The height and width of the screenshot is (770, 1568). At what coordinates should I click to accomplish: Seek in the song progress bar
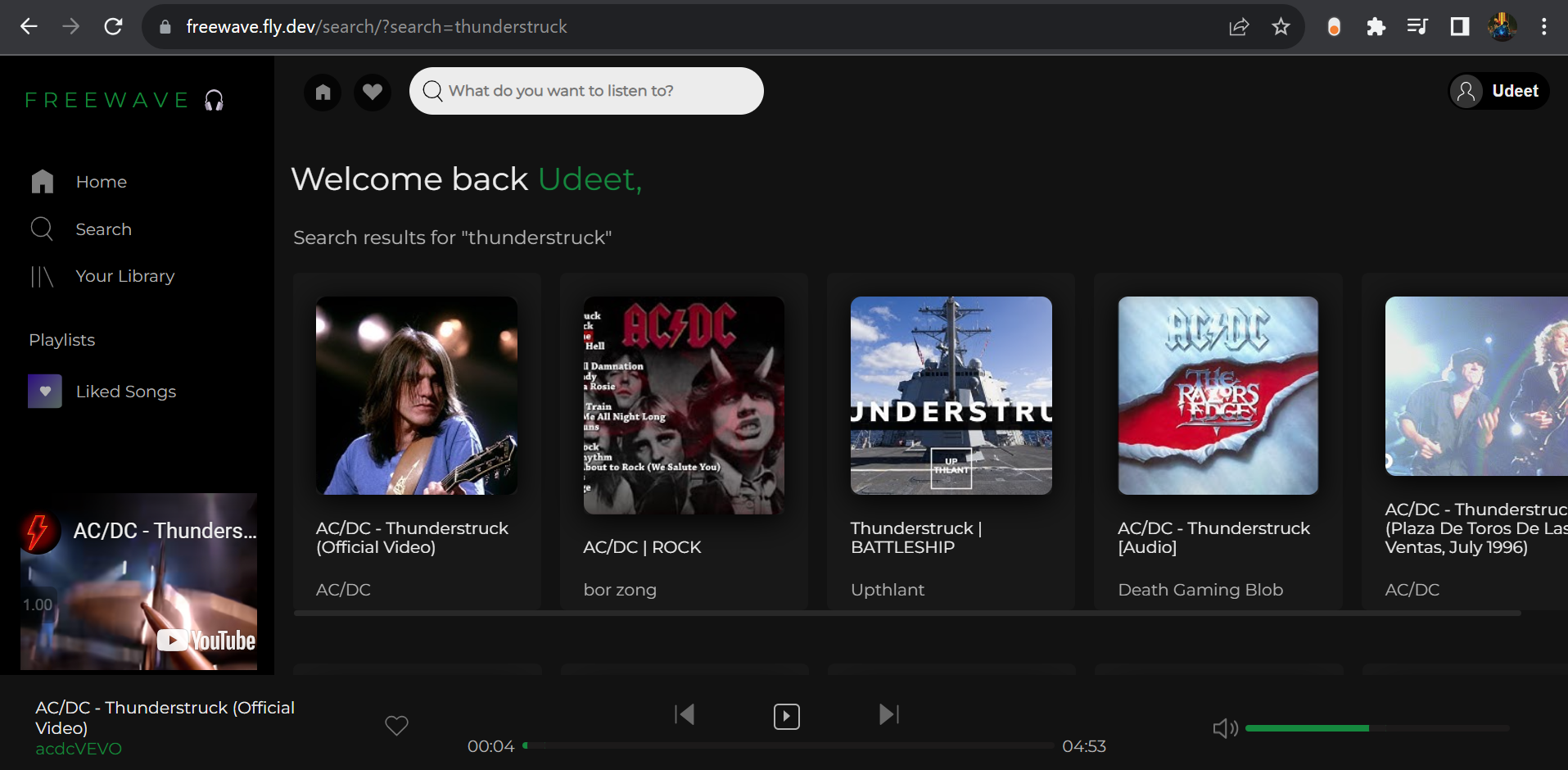[788, 745]
